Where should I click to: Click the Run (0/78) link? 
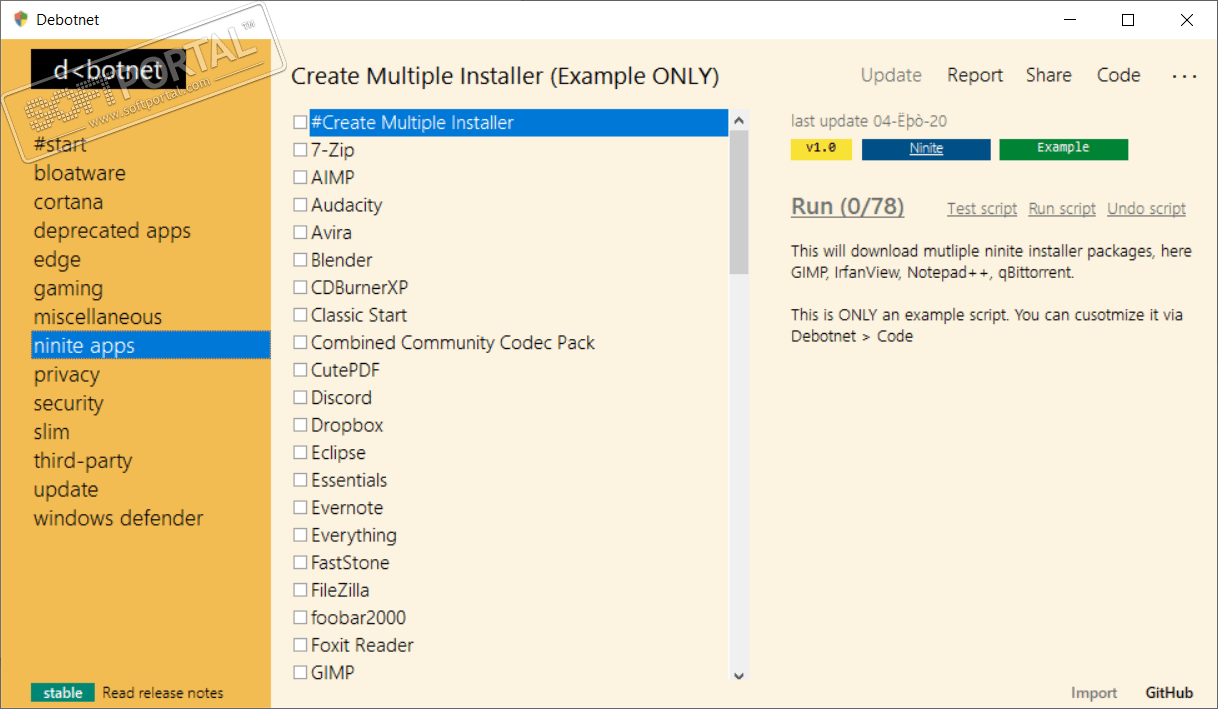[x=847, y=207]
